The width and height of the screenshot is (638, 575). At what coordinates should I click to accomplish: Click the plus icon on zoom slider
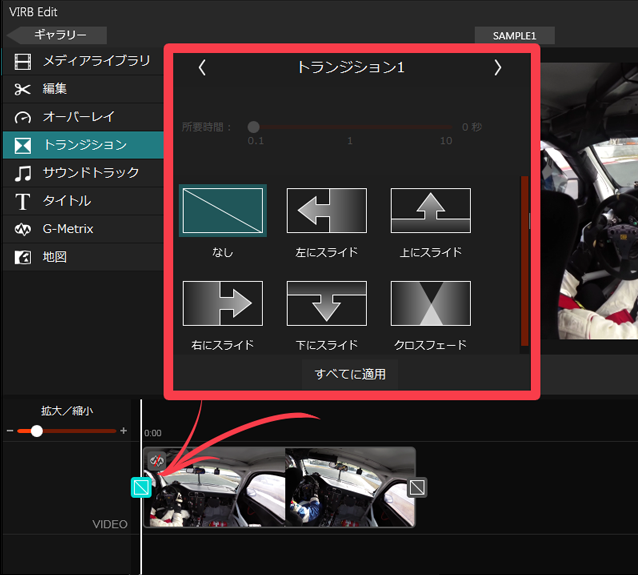click(124, 431)
